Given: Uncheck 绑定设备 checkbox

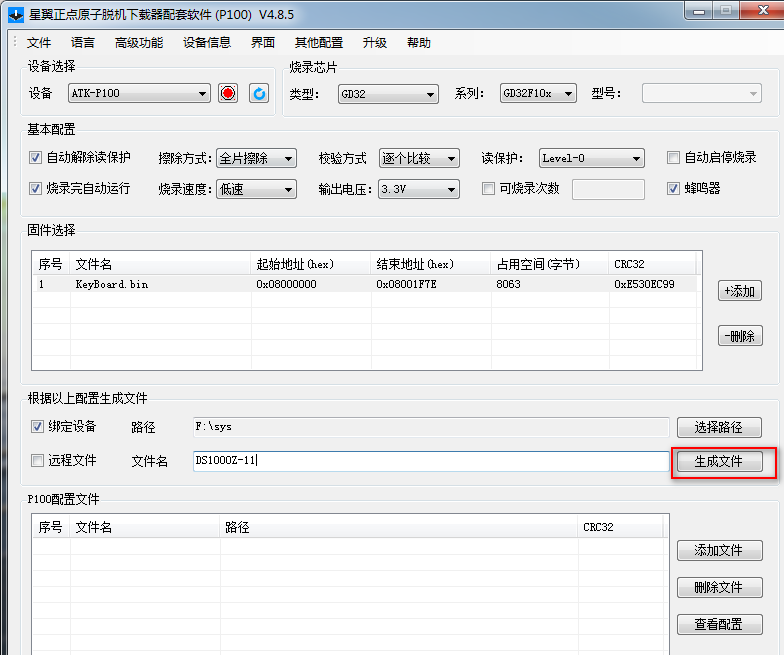Looking at the screenshot, I should [37, 426].
